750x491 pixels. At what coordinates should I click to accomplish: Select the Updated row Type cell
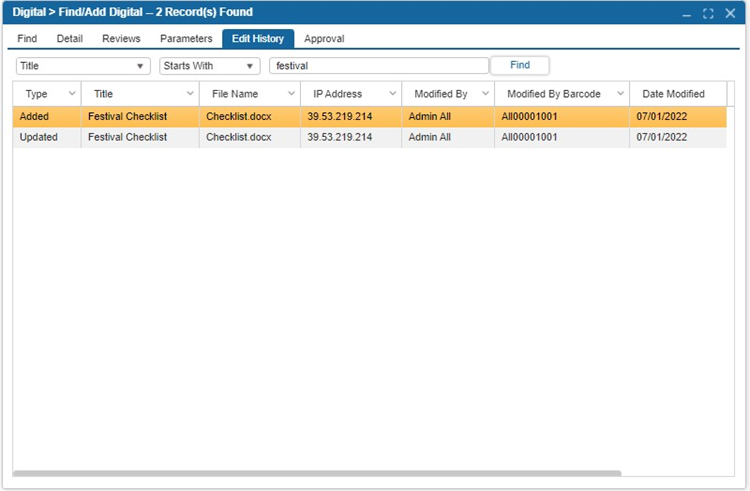click(x=47, y=137)
